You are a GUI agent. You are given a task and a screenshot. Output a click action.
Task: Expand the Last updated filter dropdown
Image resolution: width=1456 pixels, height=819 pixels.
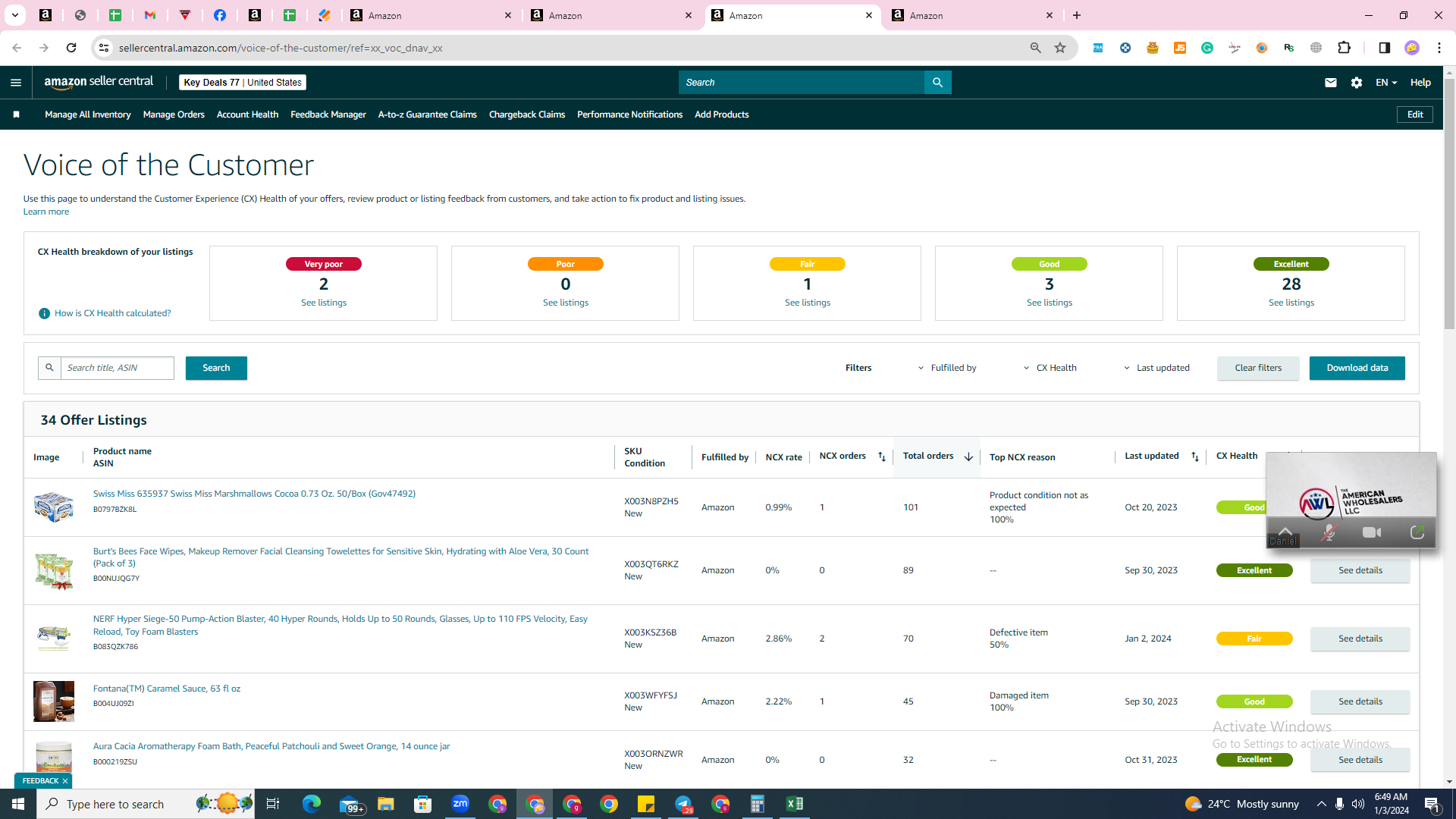tap(1156, 368)
